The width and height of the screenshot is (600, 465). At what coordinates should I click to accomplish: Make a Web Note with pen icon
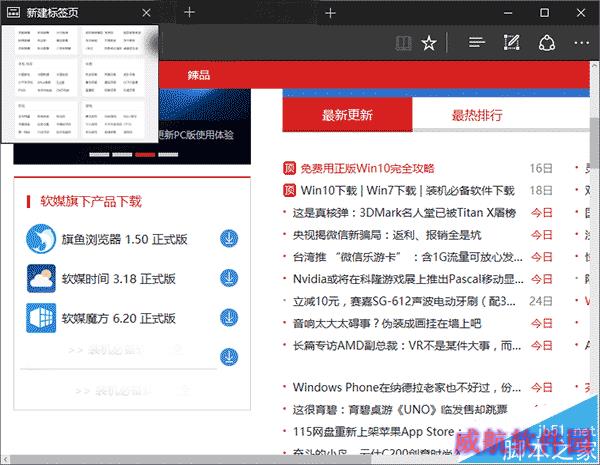[x=511, y=42]
